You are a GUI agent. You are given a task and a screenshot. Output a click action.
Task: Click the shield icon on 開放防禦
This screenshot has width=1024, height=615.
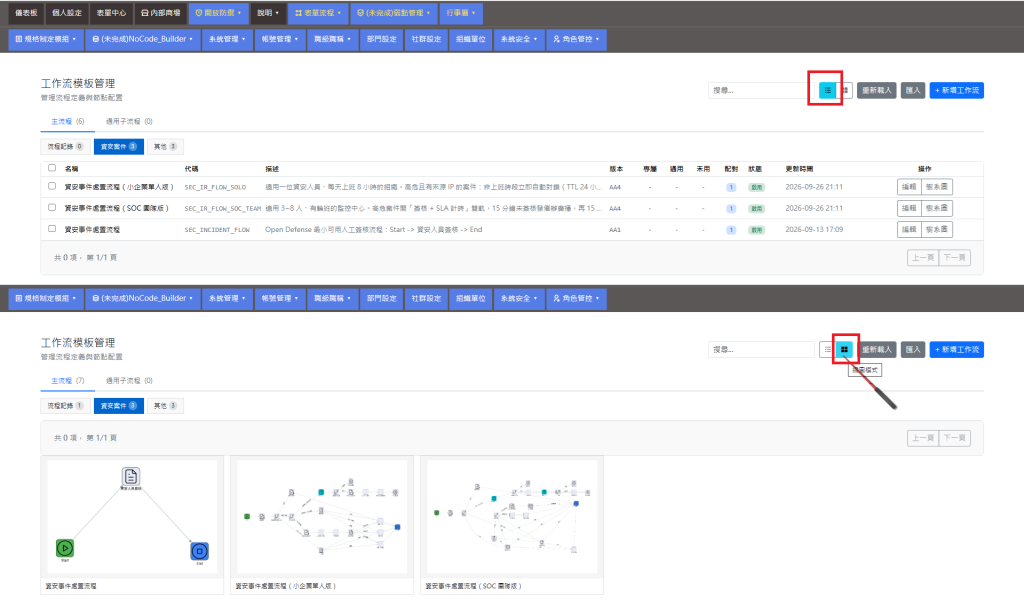click(199, 13)
